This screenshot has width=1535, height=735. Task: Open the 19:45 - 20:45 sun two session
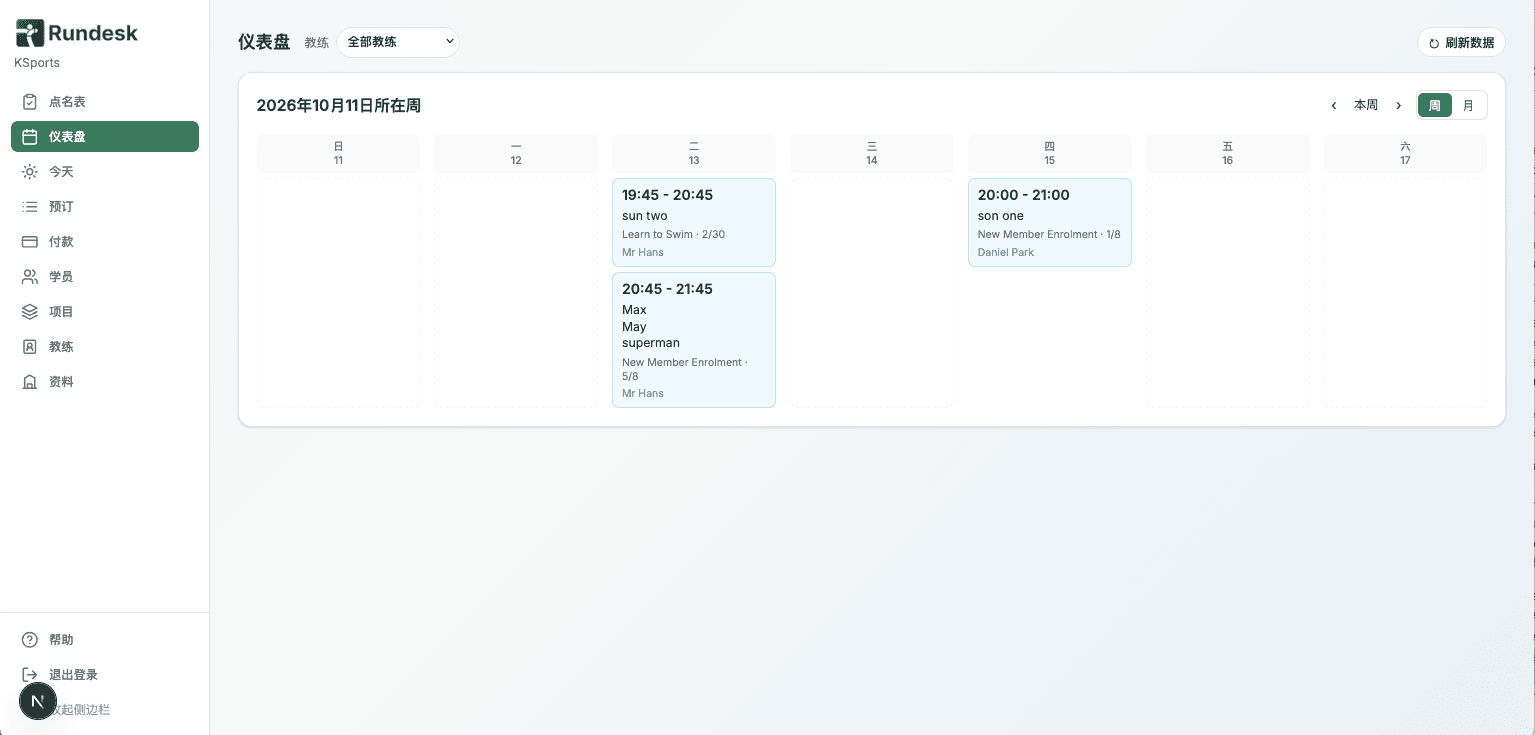[694, 222]
